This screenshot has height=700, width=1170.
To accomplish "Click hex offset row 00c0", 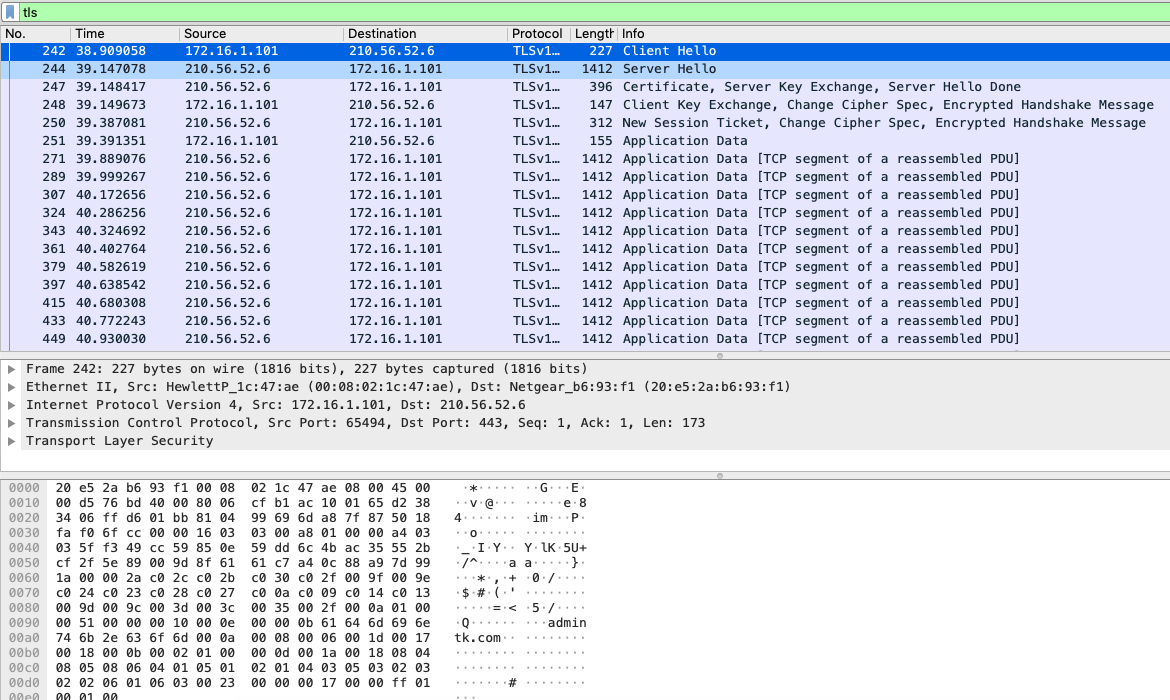I will (x=24, y=667).
